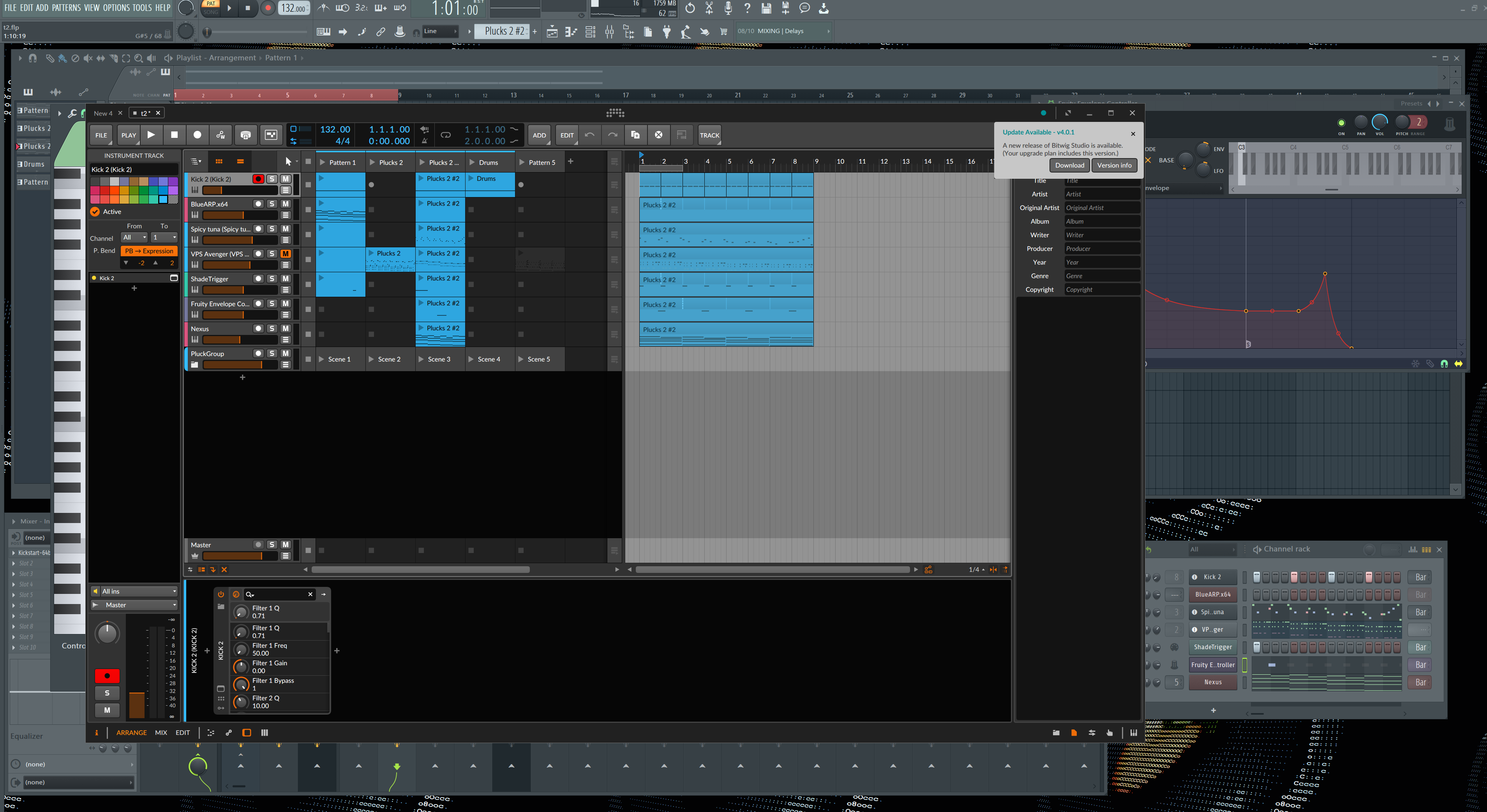Open the Channel To '1' dropdown
This screenshot has height=812, width=1487.
point(164,237)
